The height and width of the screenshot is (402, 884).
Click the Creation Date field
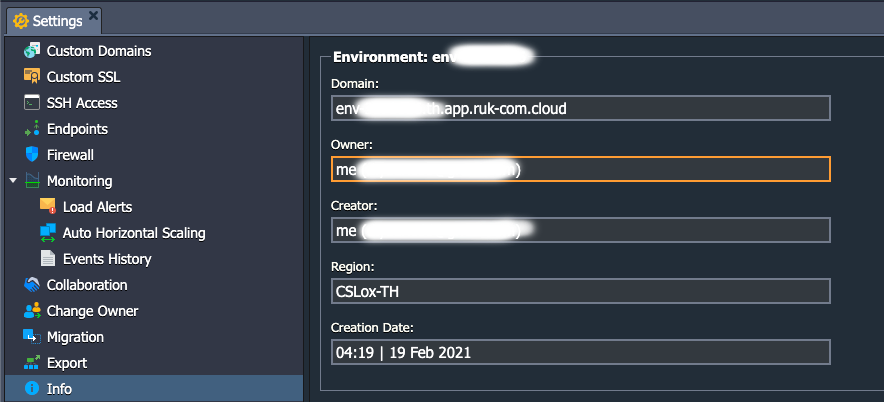581,352
